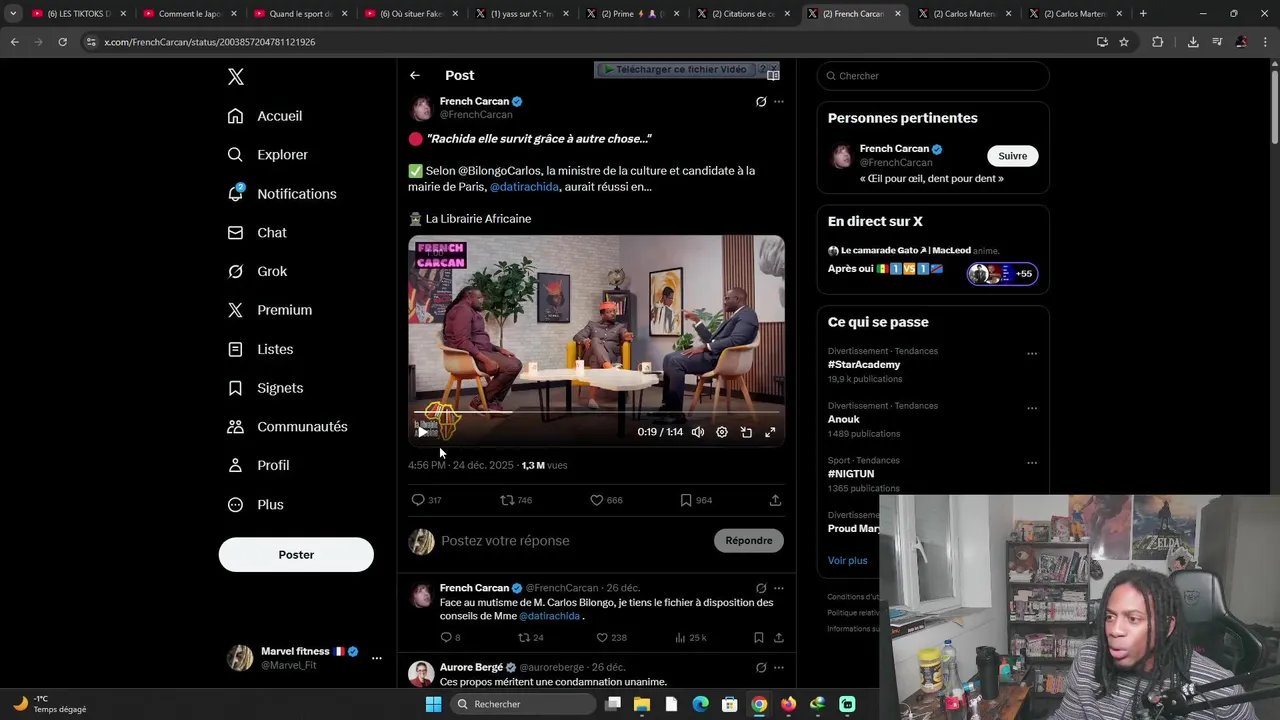Open Chrome extensions puzzle icon

click(x=1158, y=42)
